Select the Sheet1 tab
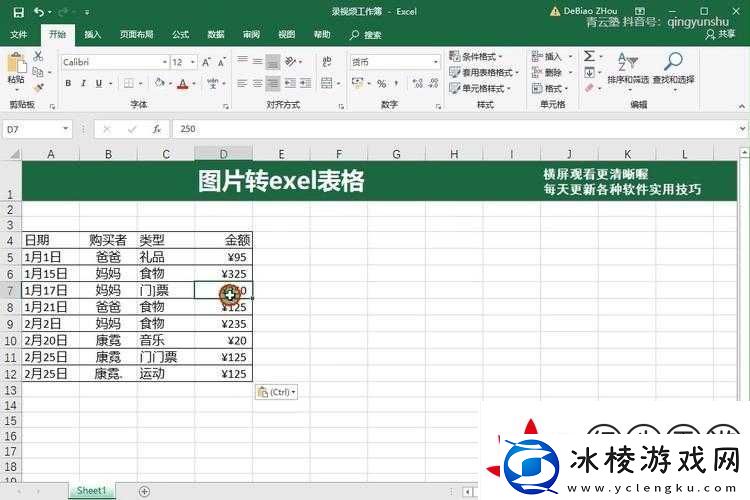750x500 pixels. point(91,490)
